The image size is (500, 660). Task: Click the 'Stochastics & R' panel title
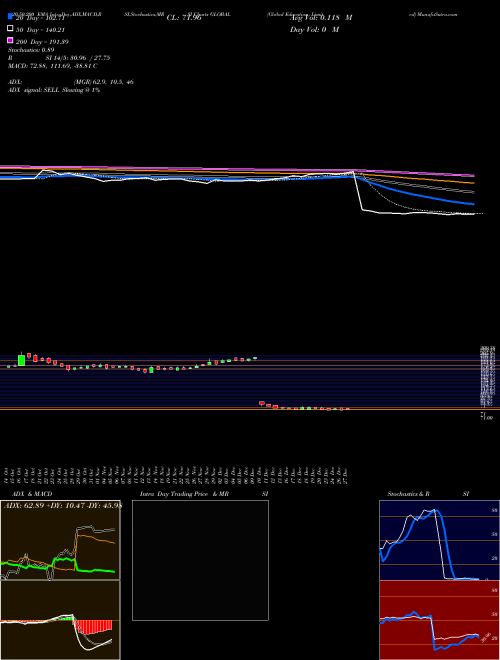[408, 494]
